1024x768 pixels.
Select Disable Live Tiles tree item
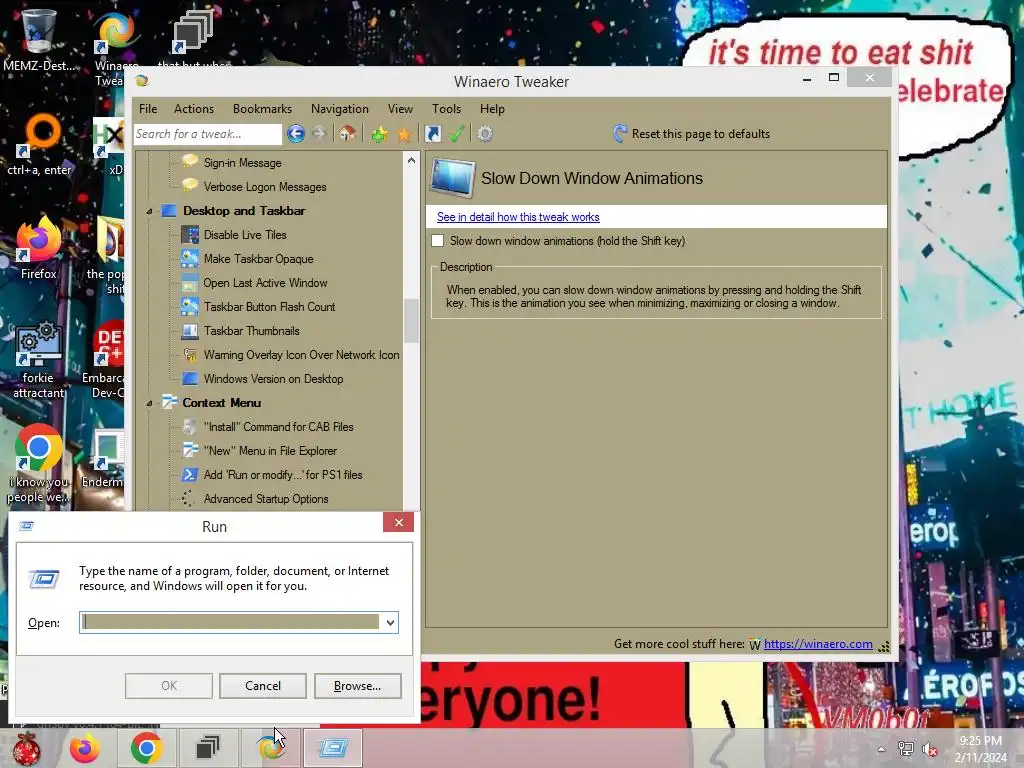(245, 234)
